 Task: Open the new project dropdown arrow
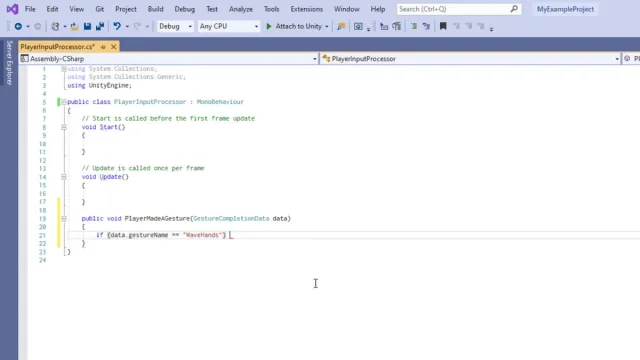tap(65, 27)
